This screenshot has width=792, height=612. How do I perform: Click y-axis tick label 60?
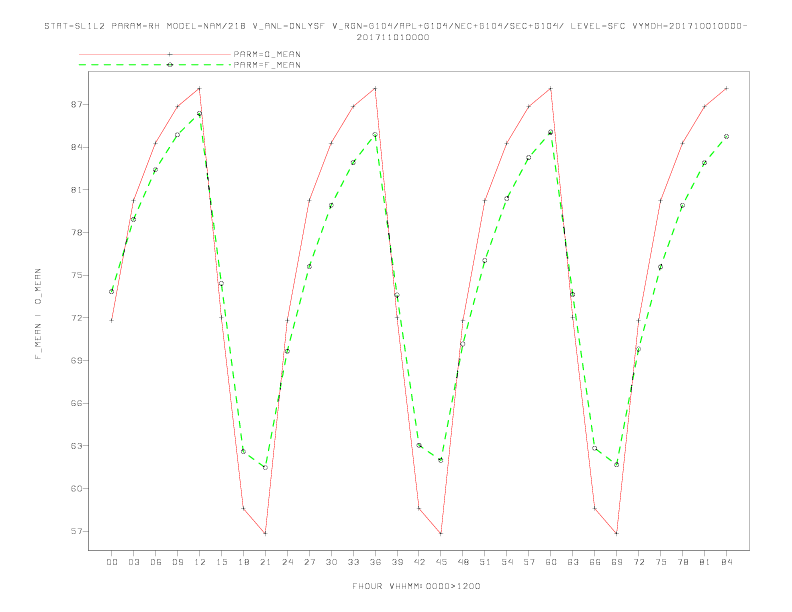[x=76, y=488]
